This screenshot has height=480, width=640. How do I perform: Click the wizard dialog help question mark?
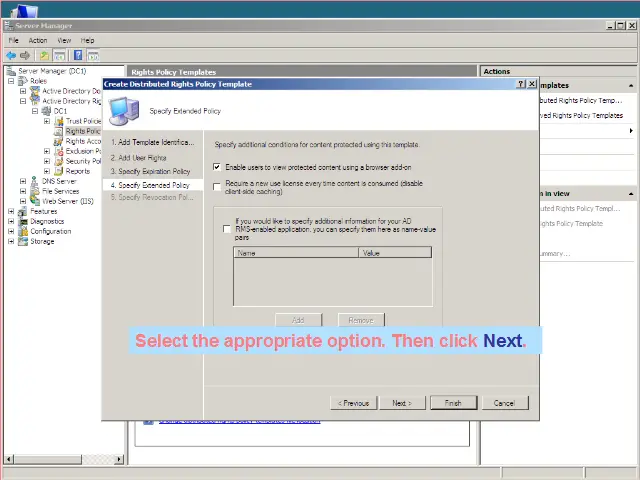click(x=521, y=84)
